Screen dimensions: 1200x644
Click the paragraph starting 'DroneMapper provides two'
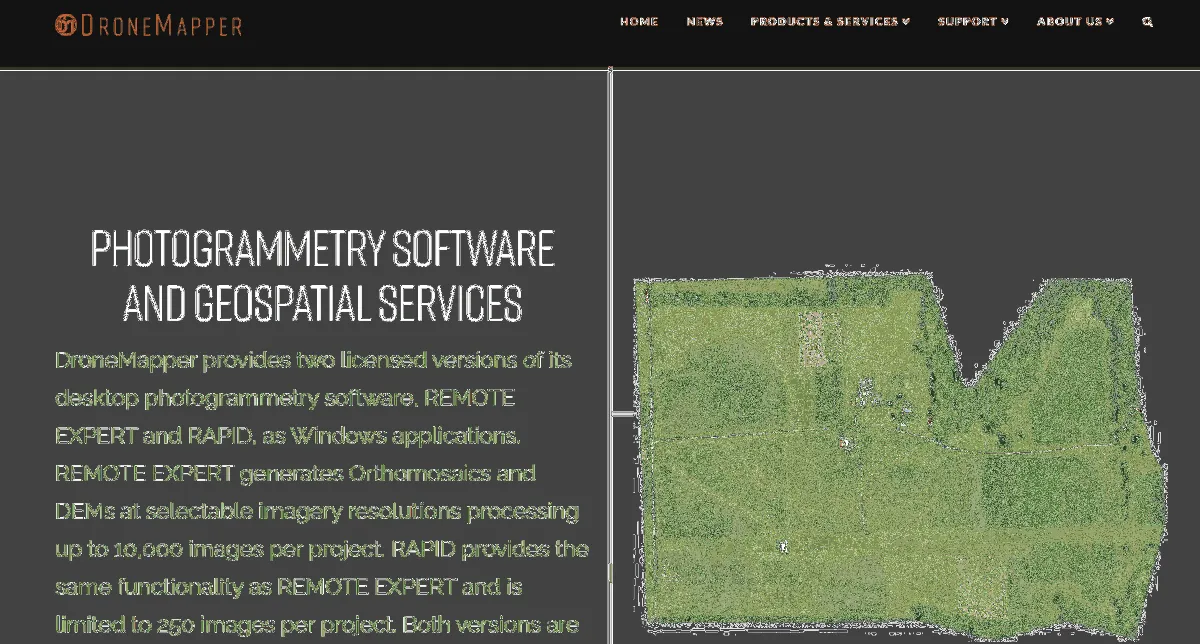[322, 493]
